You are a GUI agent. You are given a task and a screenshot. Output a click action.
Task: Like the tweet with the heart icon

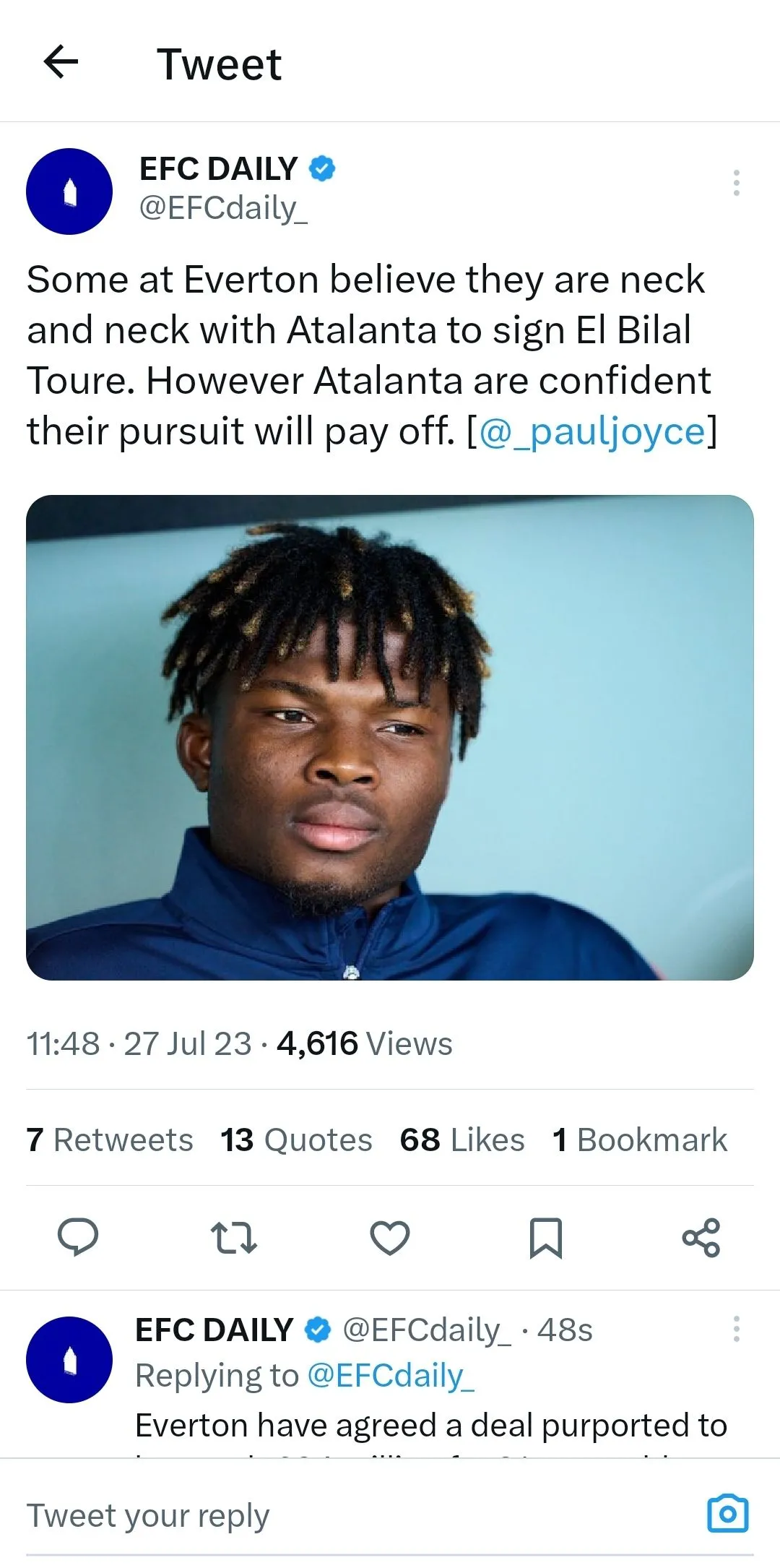click(390, 1237)
